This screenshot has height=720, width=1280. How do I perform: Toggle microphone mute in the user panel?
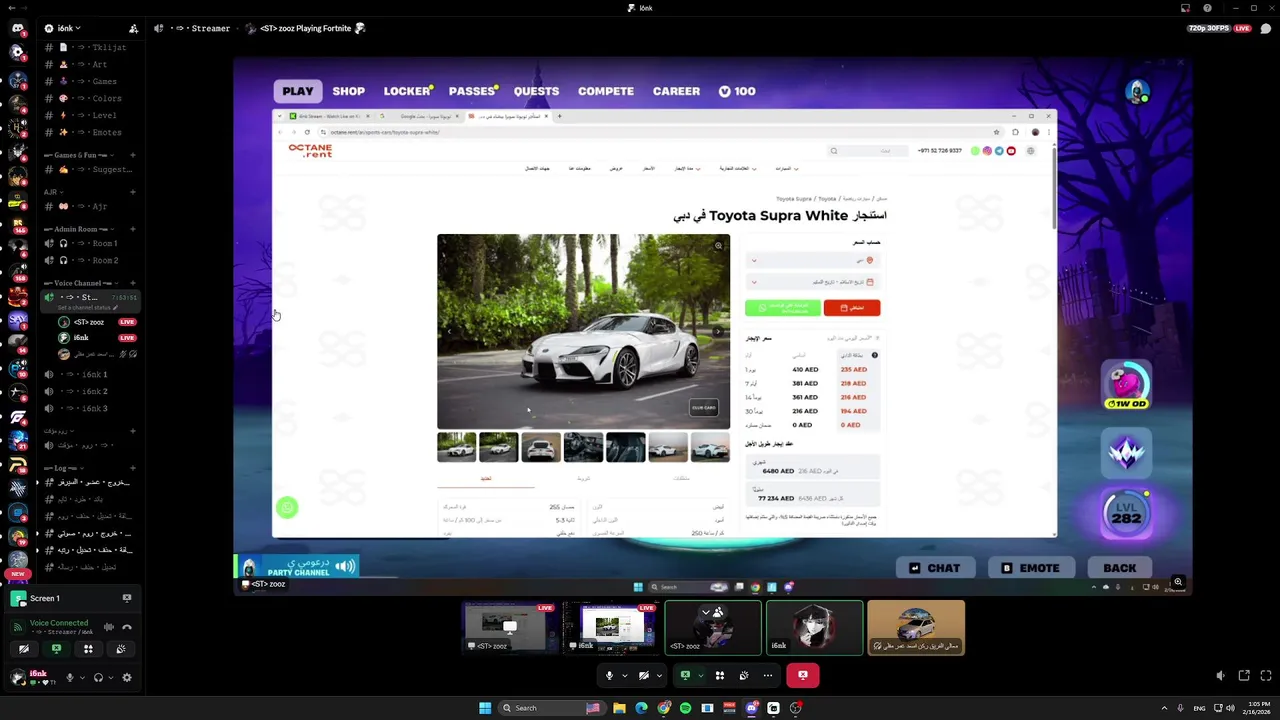click(x=70, y=677)
